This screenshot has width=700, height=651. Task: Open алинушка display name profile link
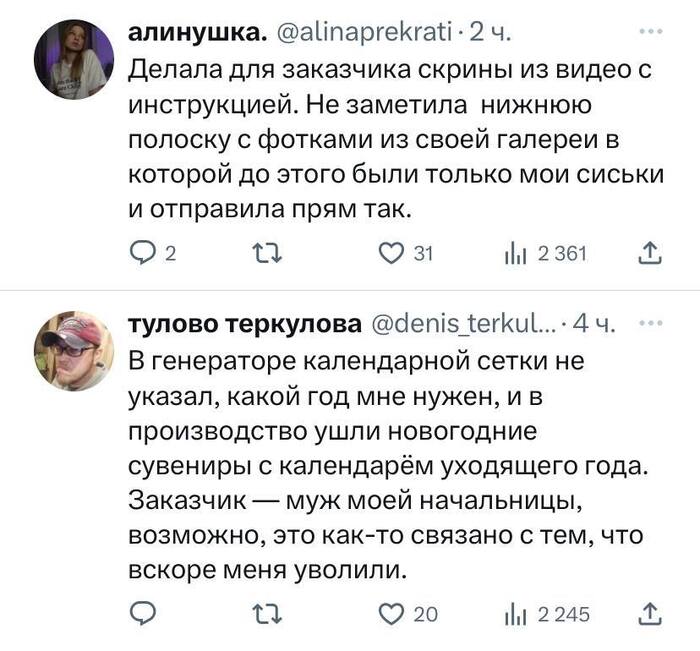tap(197, 33)
